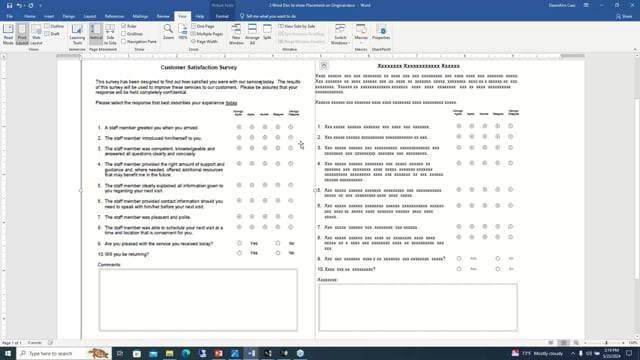Select Print Layout view

(22, 34)
